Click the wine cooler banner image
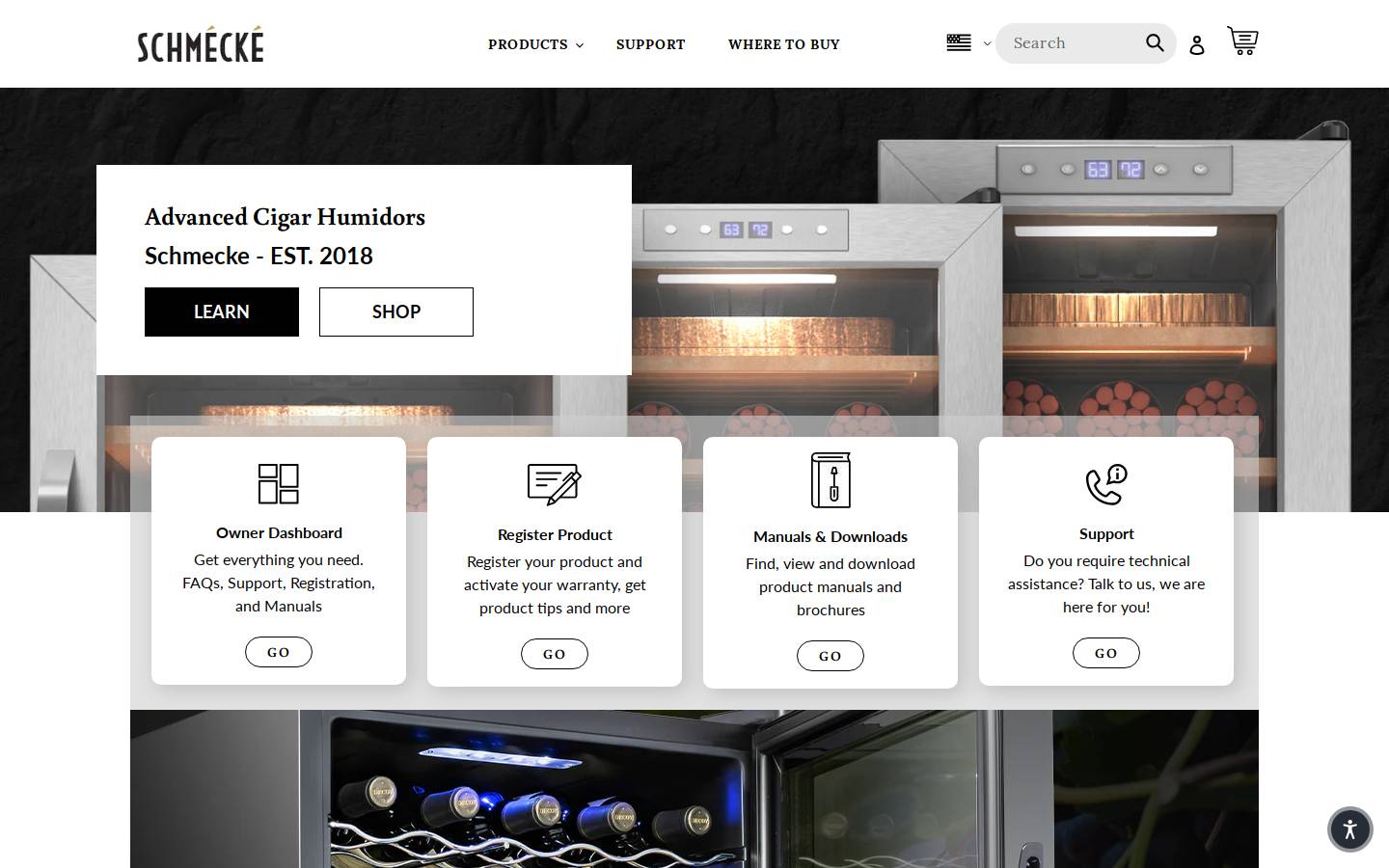1389x868 pixels. tap(694, 789)
